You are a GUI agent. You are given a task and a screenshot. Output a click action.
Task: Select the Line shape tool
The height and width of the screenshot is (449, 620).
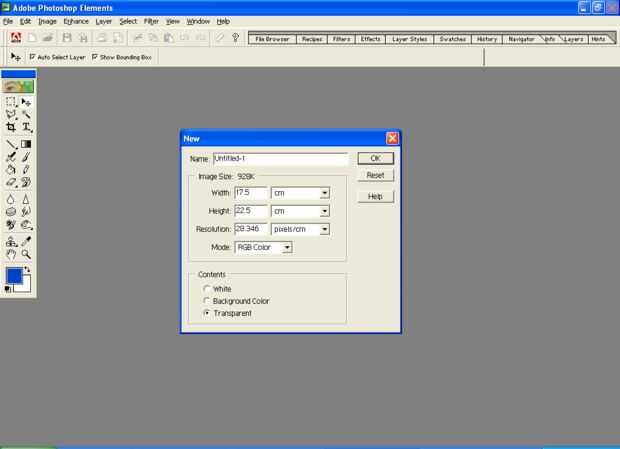point(11,144)
